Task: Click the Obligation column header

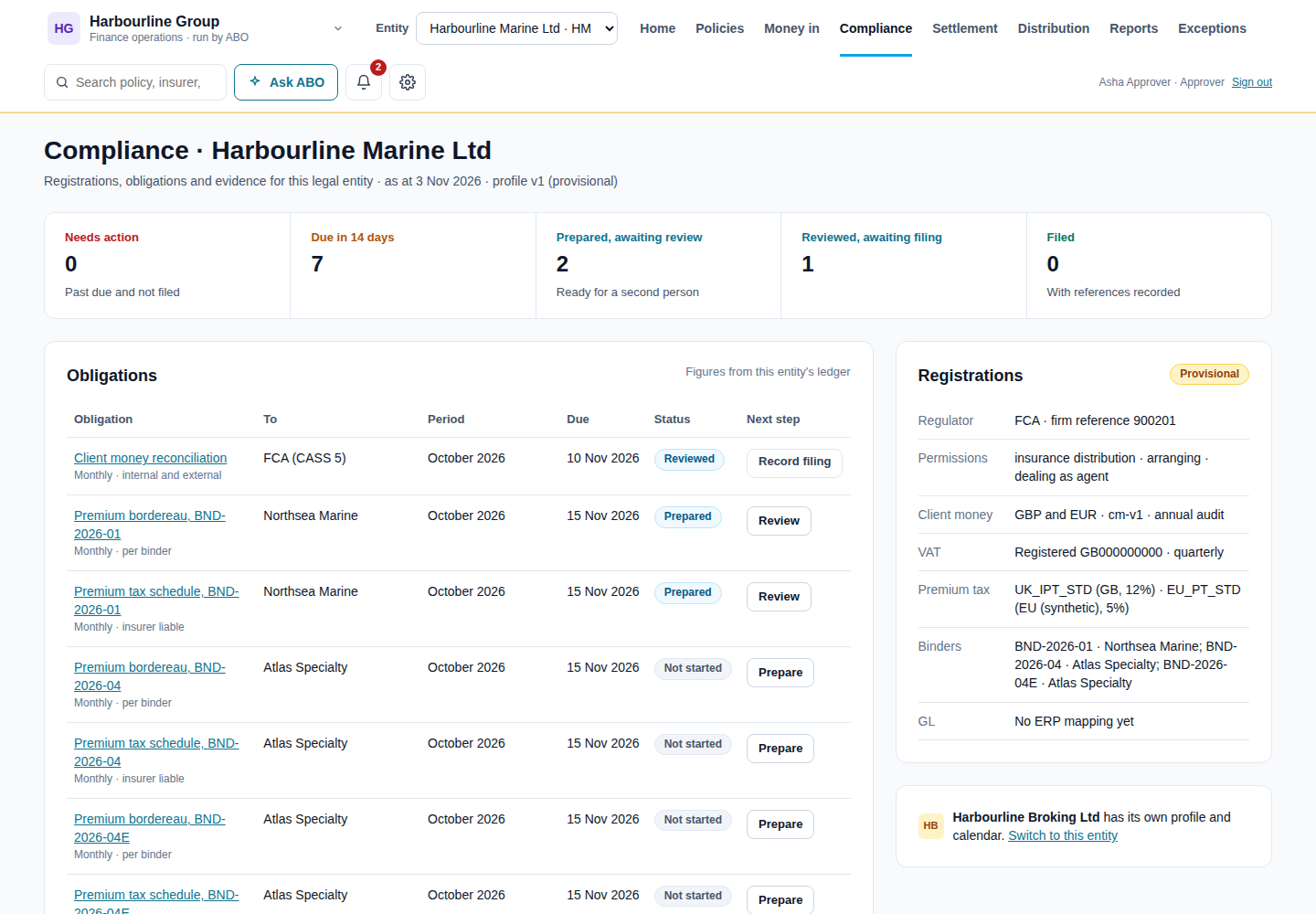Action: point(103,420)
